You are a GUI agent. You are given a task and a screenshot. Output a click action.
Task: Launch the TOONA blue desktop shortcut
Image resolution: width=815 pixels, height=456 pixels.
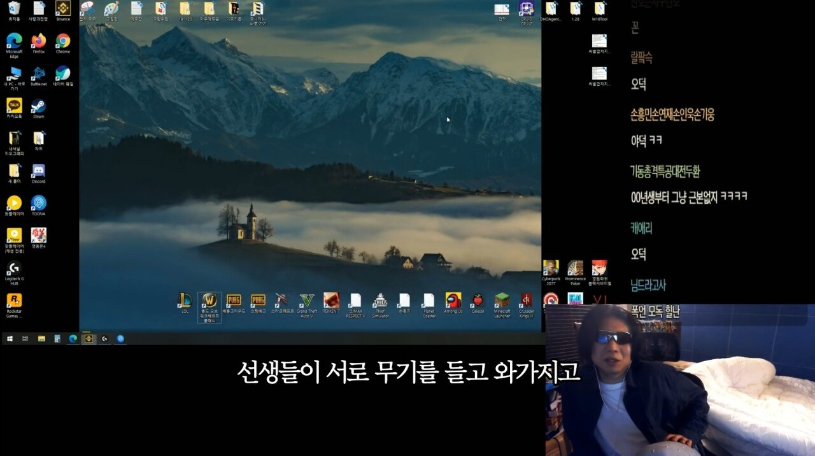pos(38,205)
